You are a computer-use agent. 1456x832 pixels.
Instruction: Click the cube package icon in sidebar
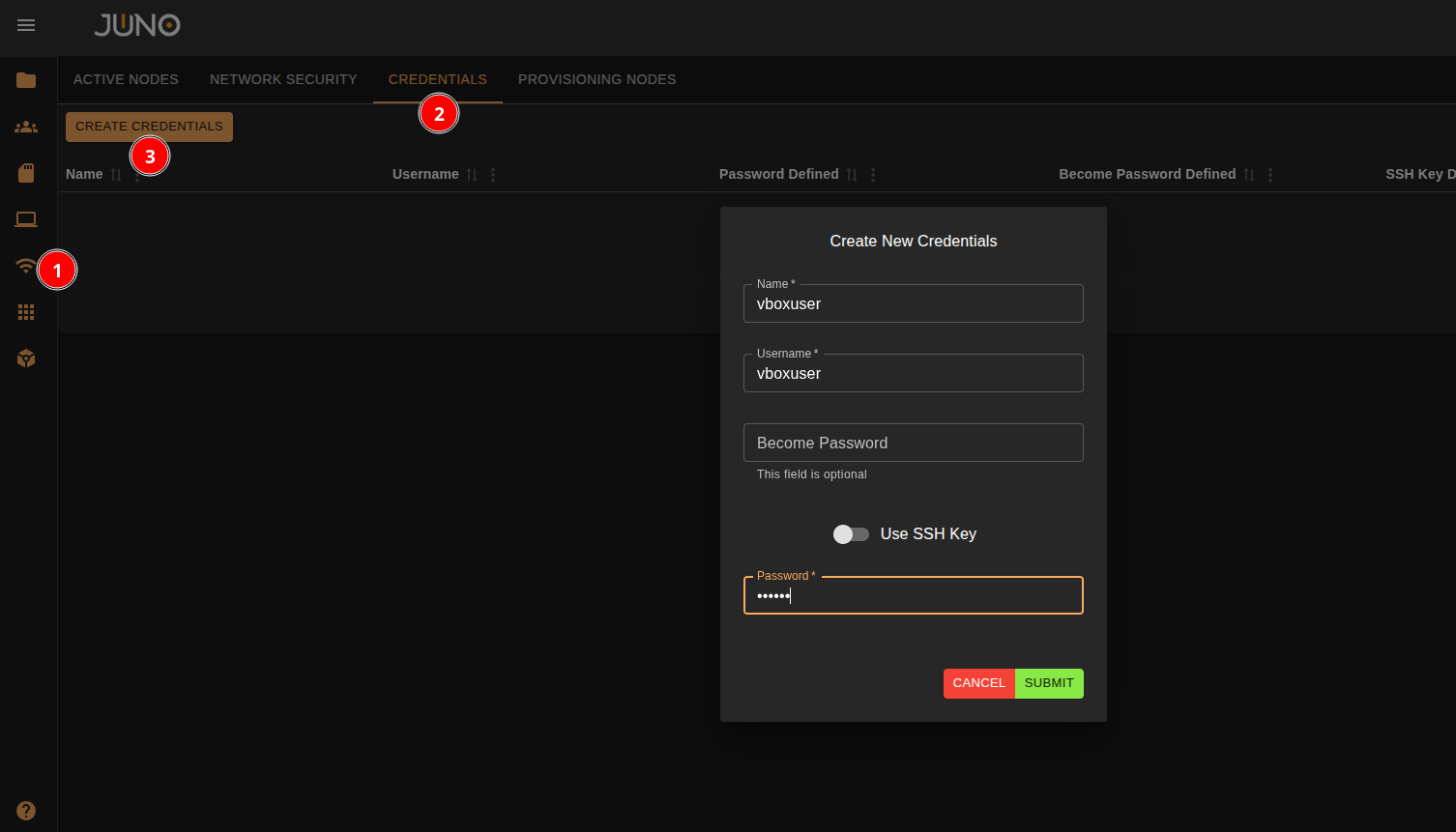tap(26, 359)
